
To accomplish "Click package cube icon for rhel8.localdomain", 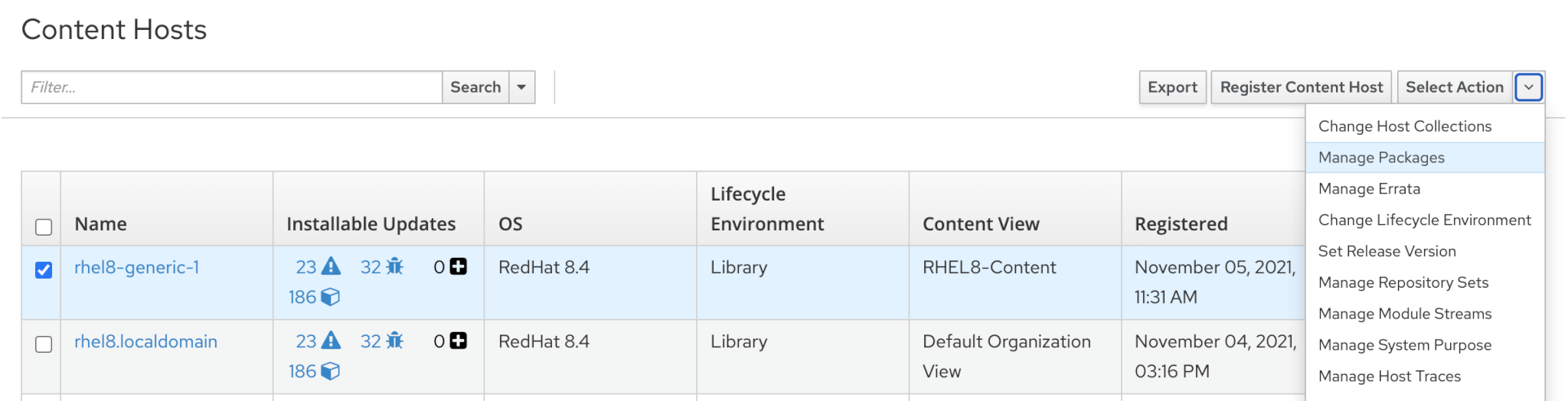I will tap(330, 371).
